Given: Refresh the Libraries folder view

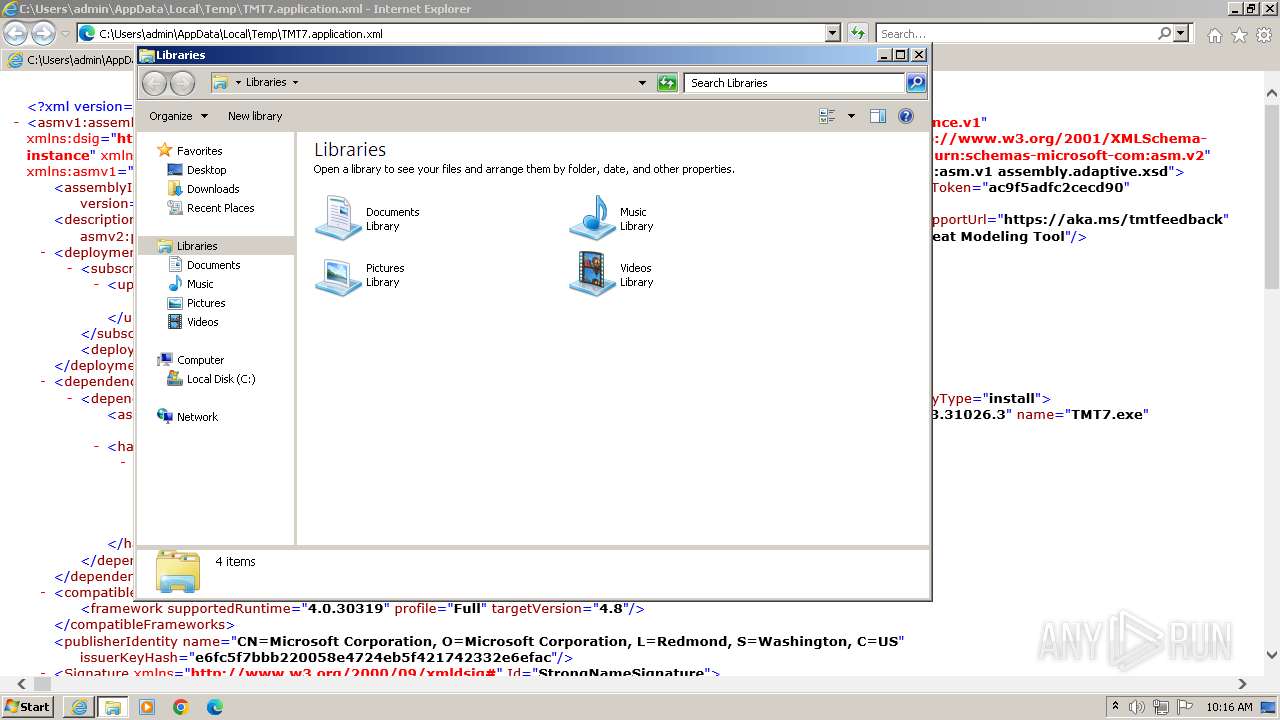Looking at the screenshot, I should (x=667, y=83).
